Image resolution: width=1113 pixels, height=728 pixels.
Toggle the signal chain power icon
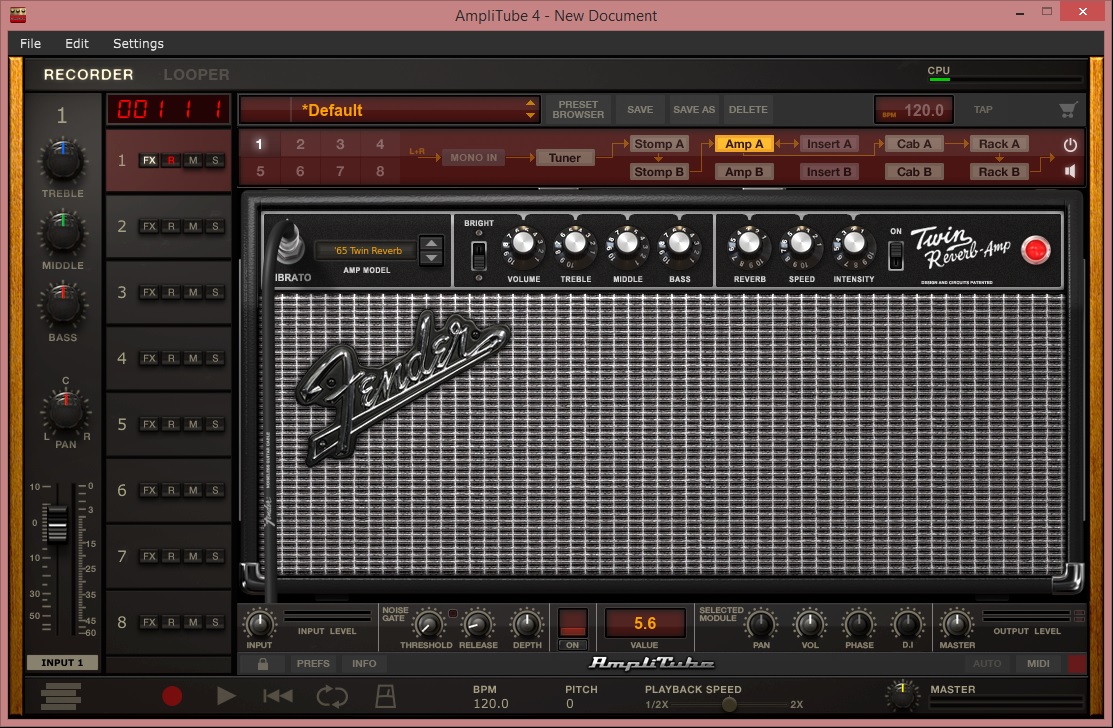tap(1070, 145)
